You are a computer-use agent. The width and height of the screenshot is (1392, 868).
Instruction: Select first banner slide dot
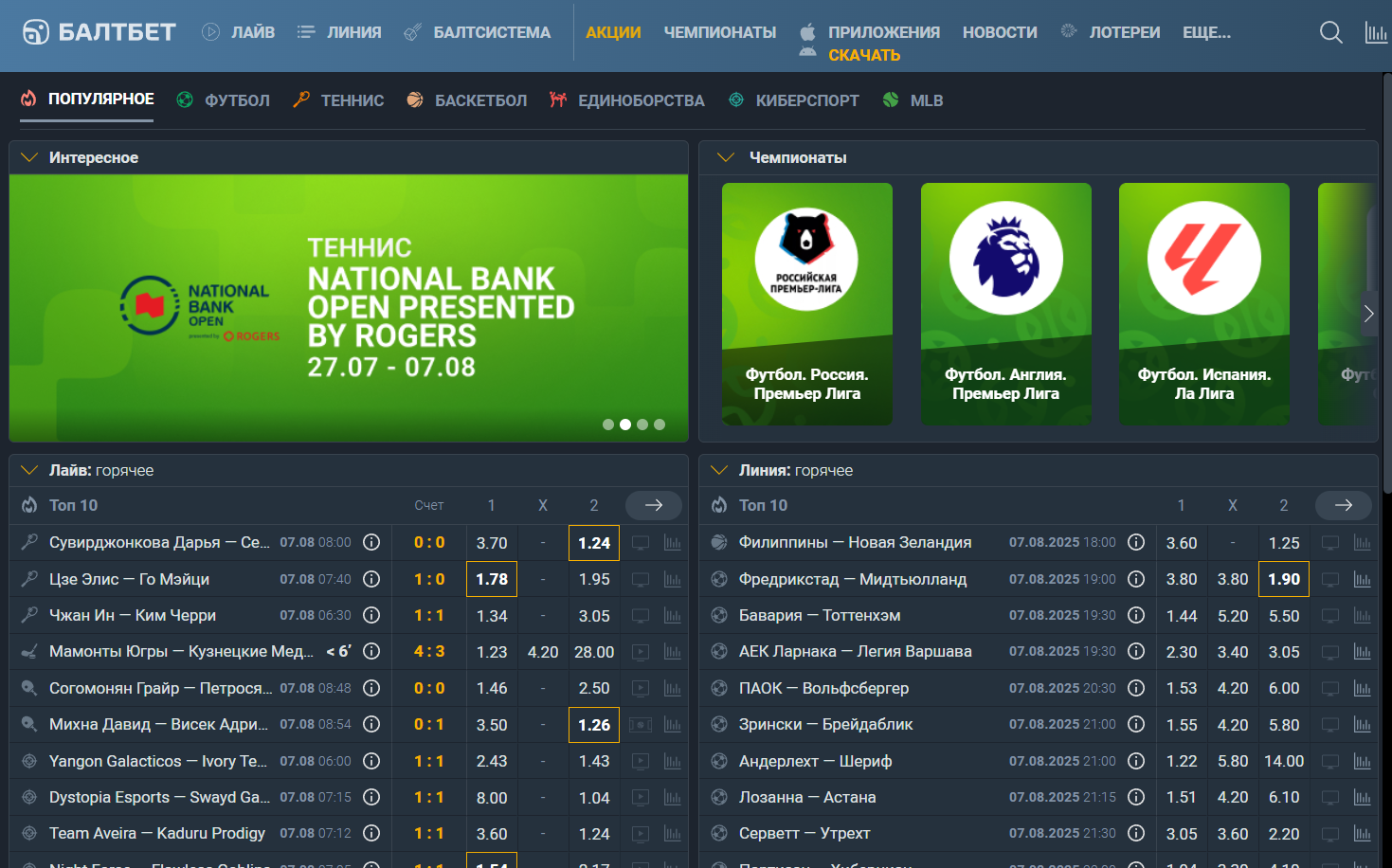[608, 425]
